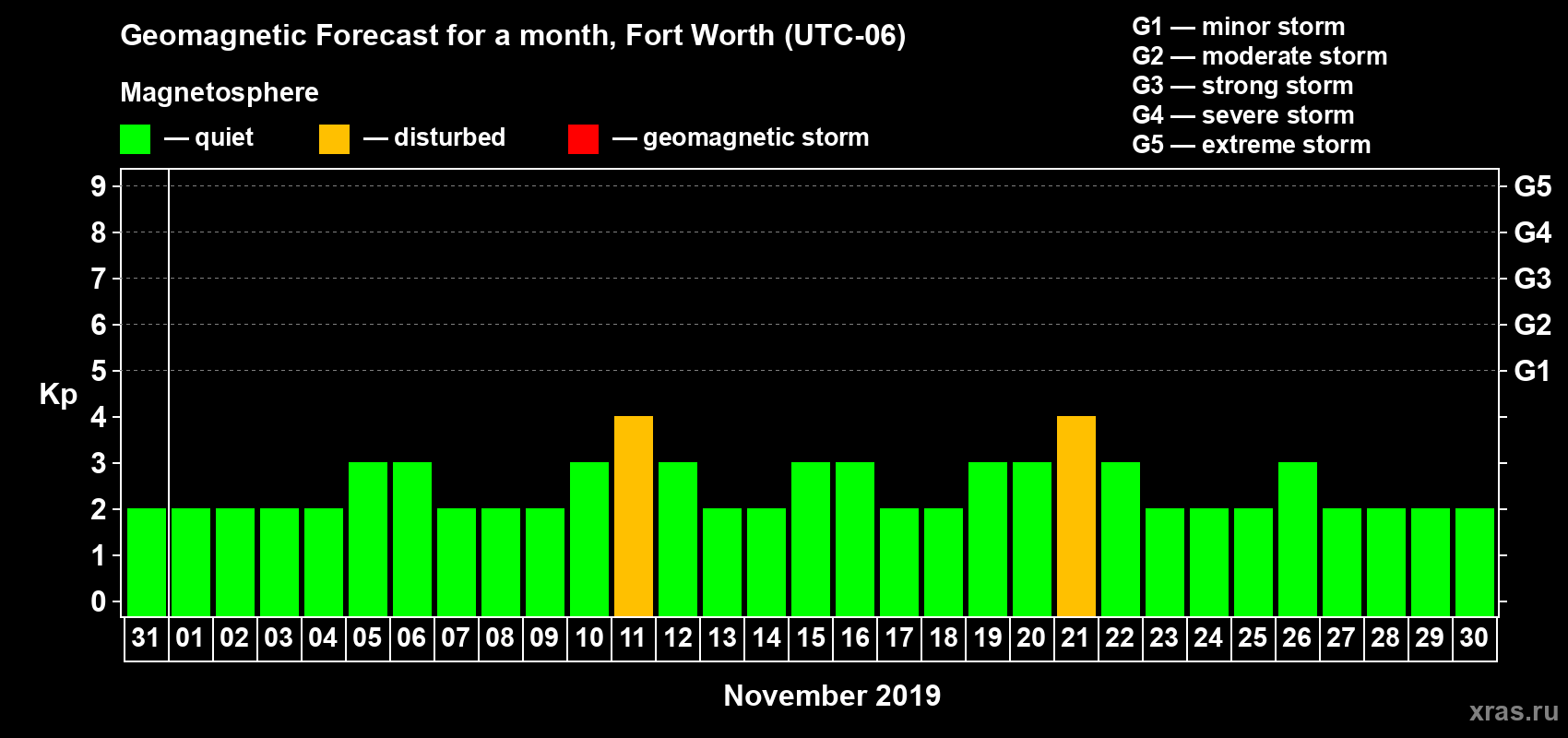
Task: Click the date label 09 on the axis
Action: [x=544, y=637]
